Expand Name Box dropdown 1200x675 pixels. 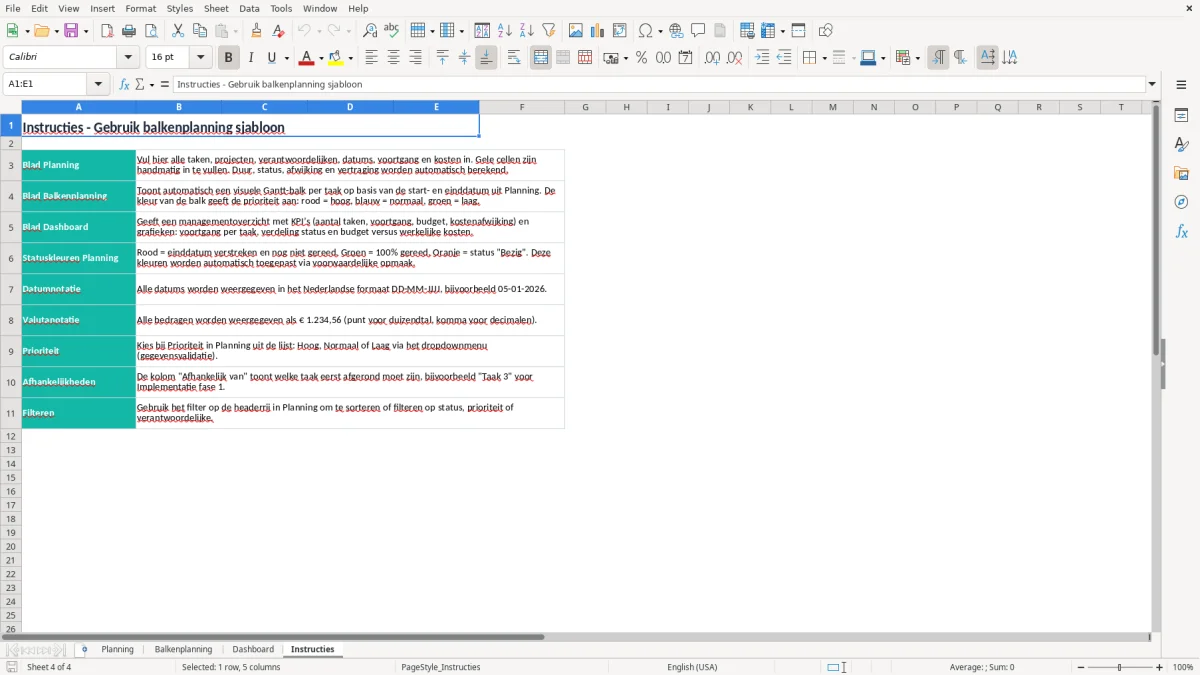coord(99,84)
